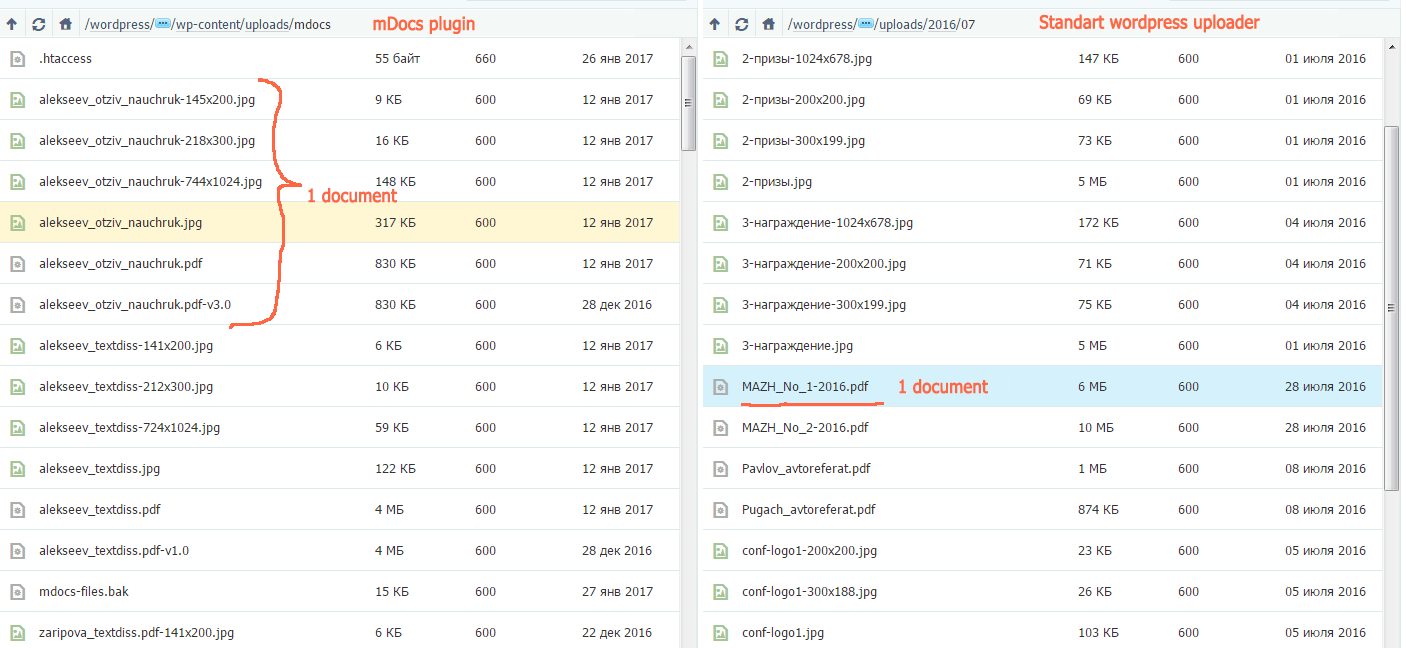
Task: Click the image icon beside conf-logo1.jpg
Action: click(720, 632)
